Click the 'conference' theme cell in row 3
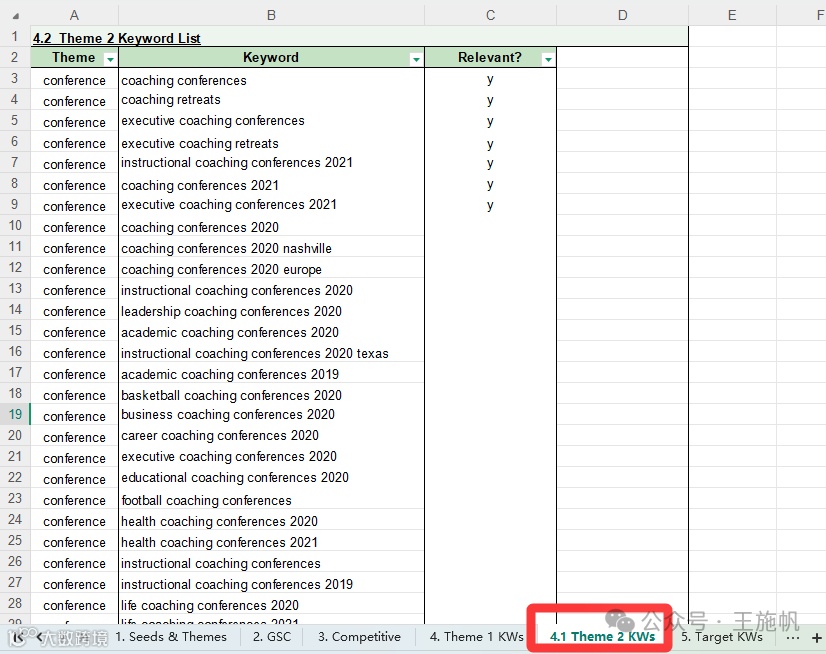Image resolution: width=826 pixels, height=654 pixels. click(x=74, y=81)
